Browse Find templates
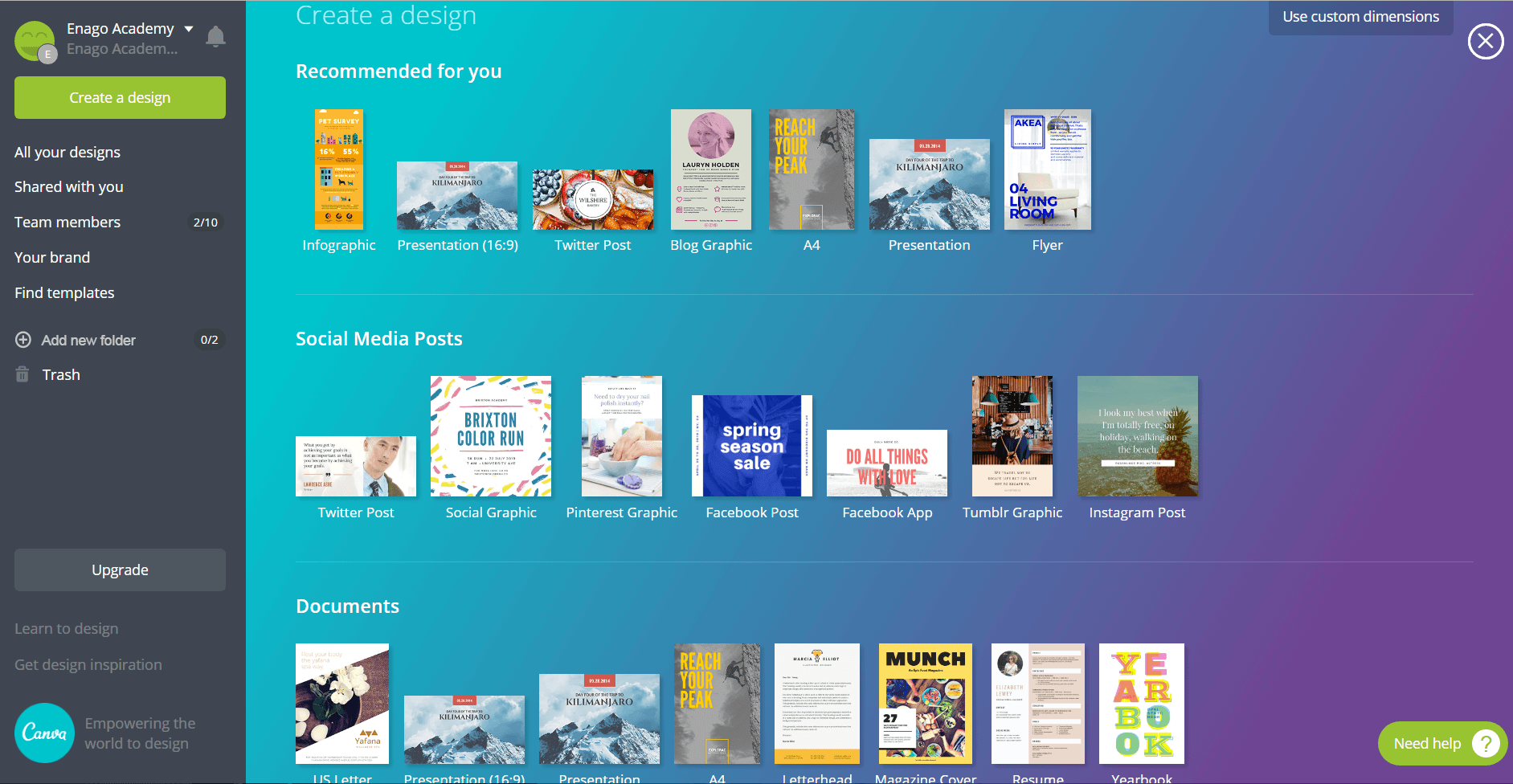Screen dimensions: 1513x784 coord(63,292)
